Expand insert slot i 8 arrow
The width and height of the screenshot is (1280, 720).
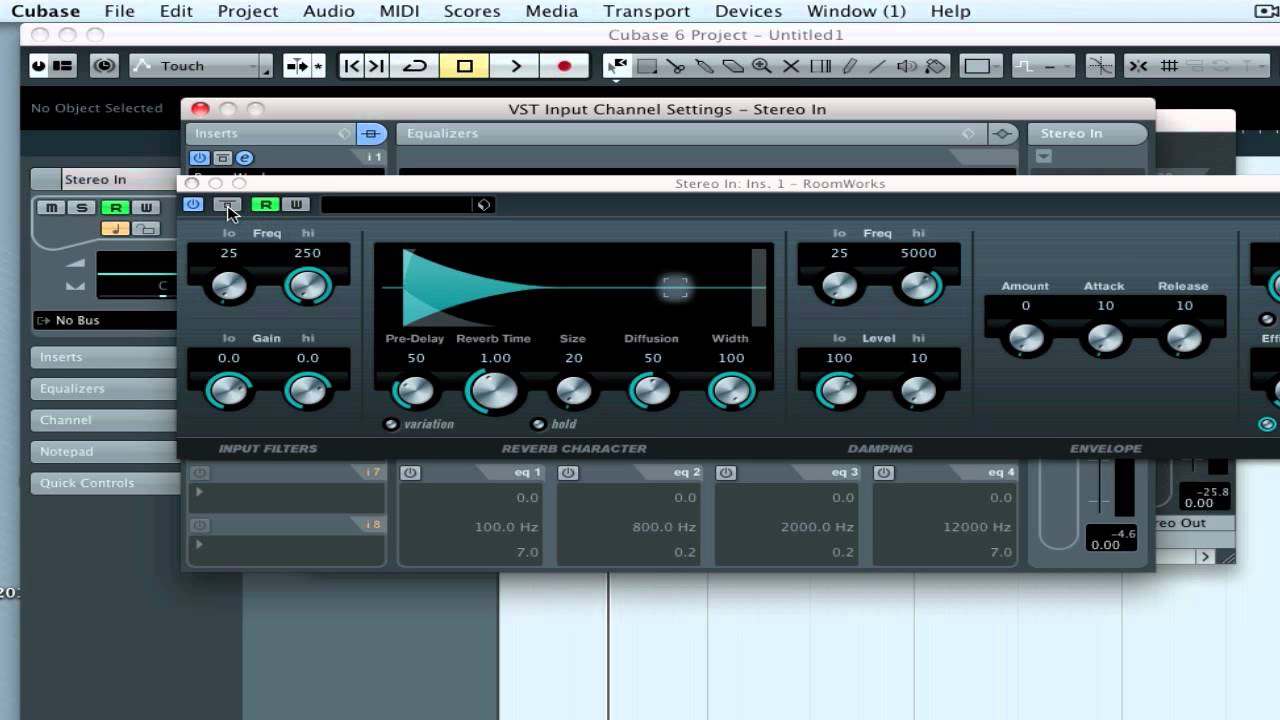199,544
